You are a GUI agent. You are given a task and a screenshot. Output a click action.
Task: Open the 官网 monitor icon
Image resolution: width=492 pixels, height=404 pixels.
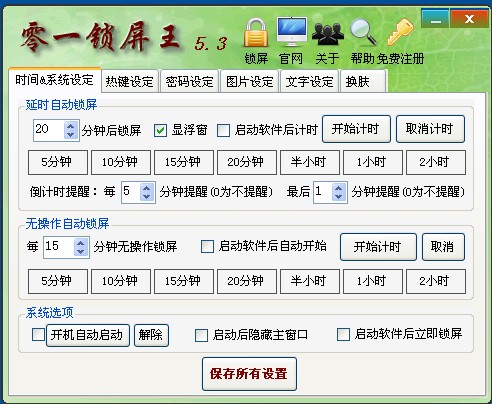tap(292, 32)
